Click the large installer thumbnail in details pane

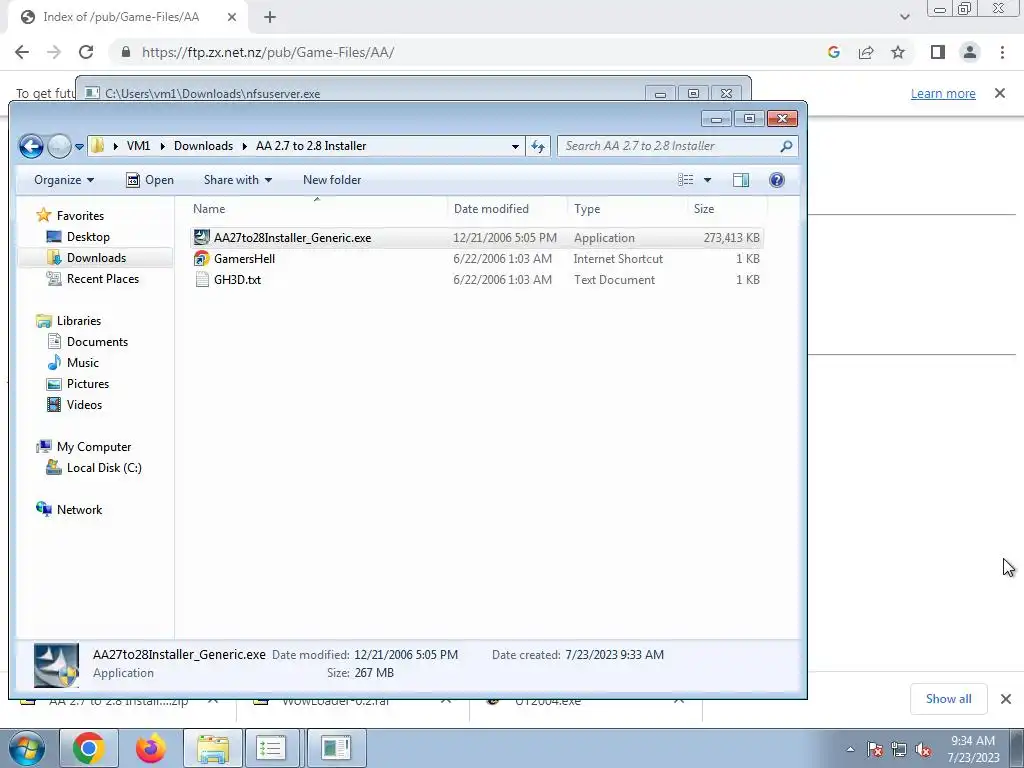[x=56, y=665]
